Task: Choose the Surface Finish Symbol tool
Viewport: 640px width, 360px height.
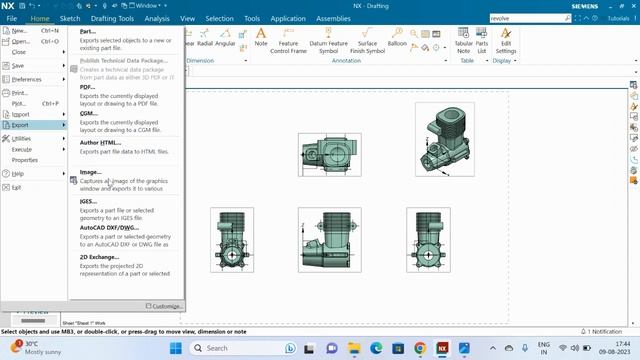Action: (367, 41)
